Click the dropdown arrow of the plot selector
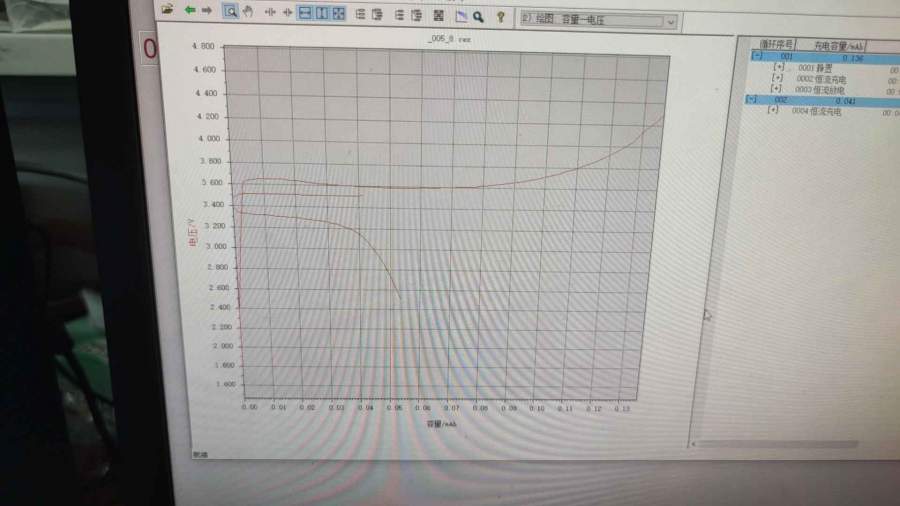900x506 pixels. [x=670, y=22]
